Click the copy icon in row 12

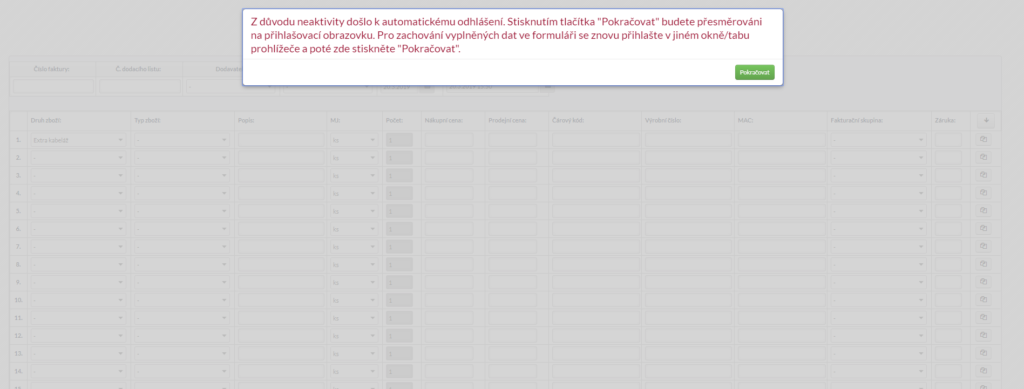985,335
